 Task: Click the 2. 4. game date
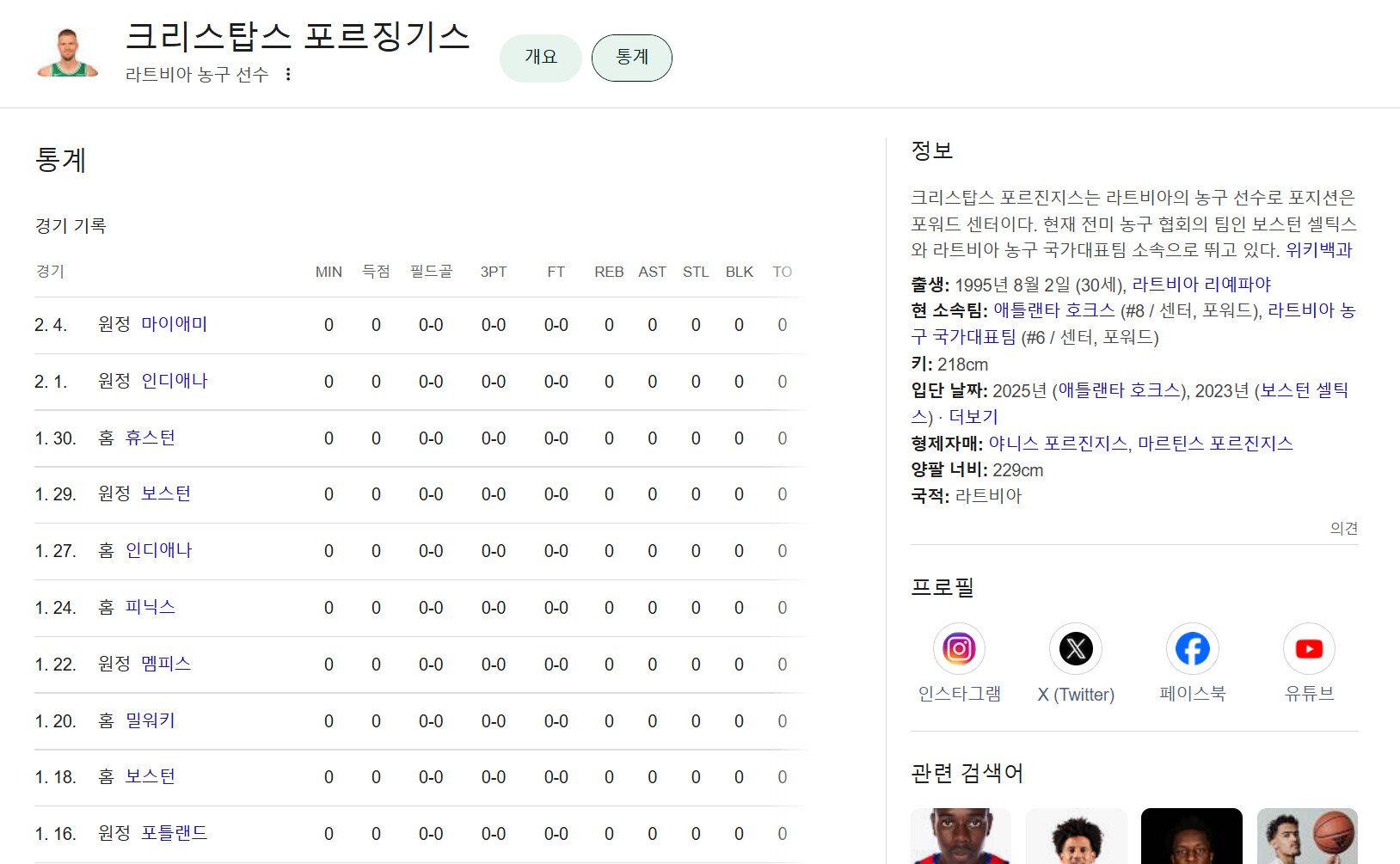pos(51,325)
